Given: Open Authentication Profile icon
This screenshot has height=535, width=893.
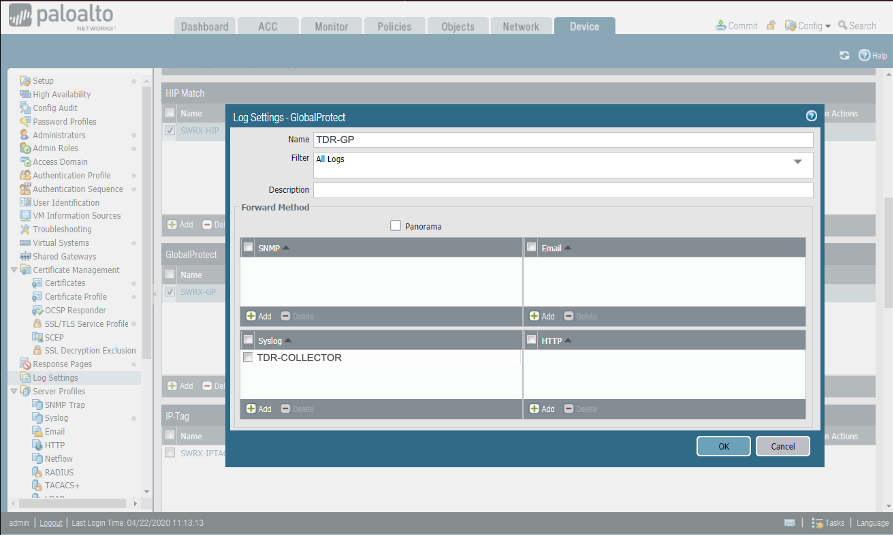Looking at the screenshot, I should click(25, 175).
